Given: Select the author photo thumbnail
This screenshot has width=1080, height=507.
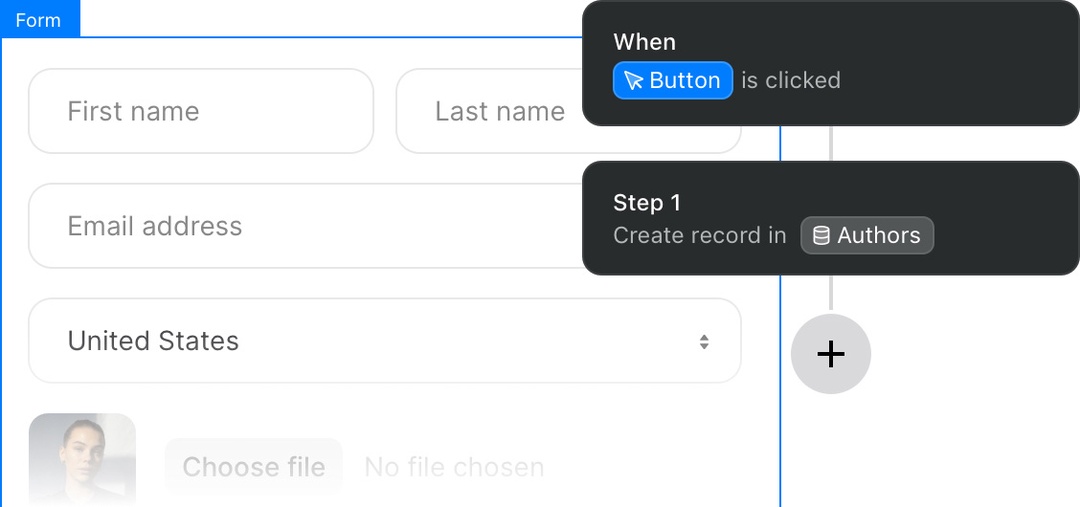Looking at the screenshot, I should (82, 460).
